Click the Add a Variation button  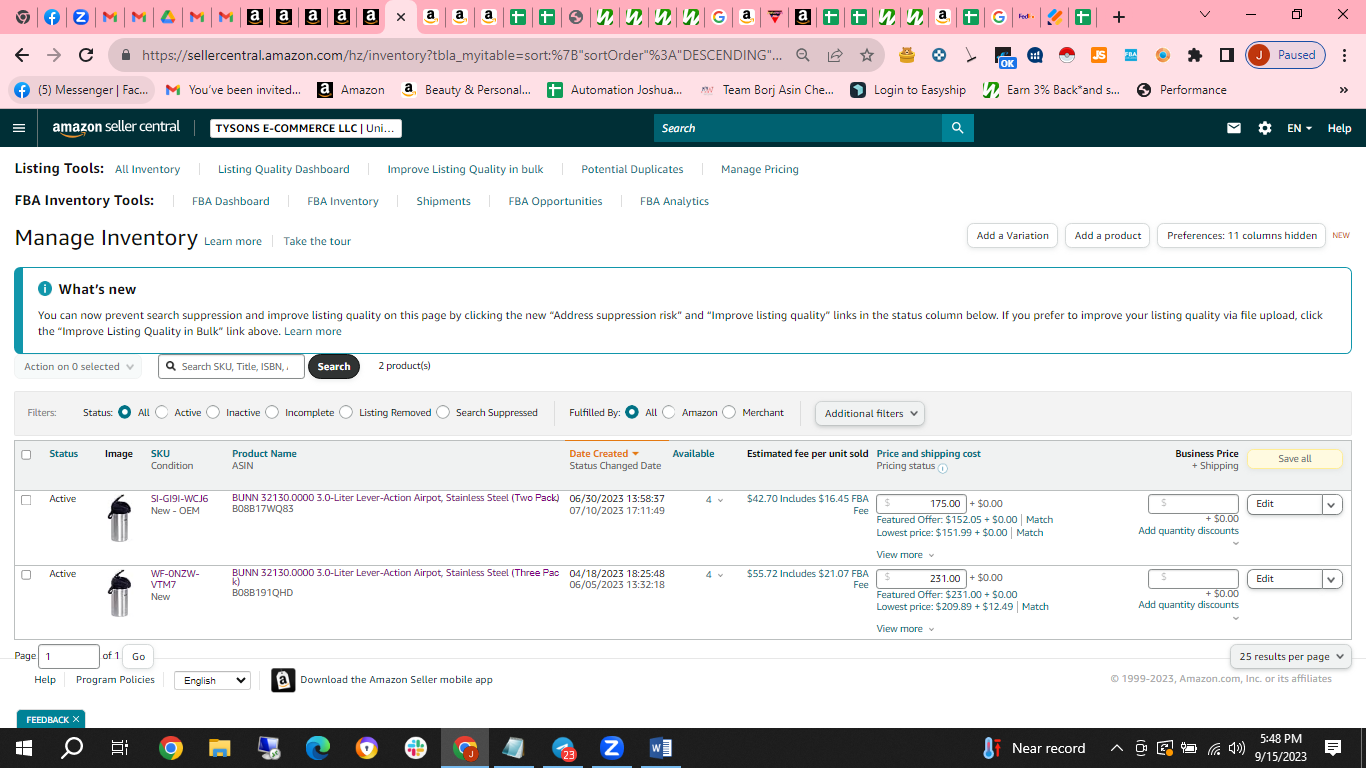pyautogui.click(x=1013, y=236)
